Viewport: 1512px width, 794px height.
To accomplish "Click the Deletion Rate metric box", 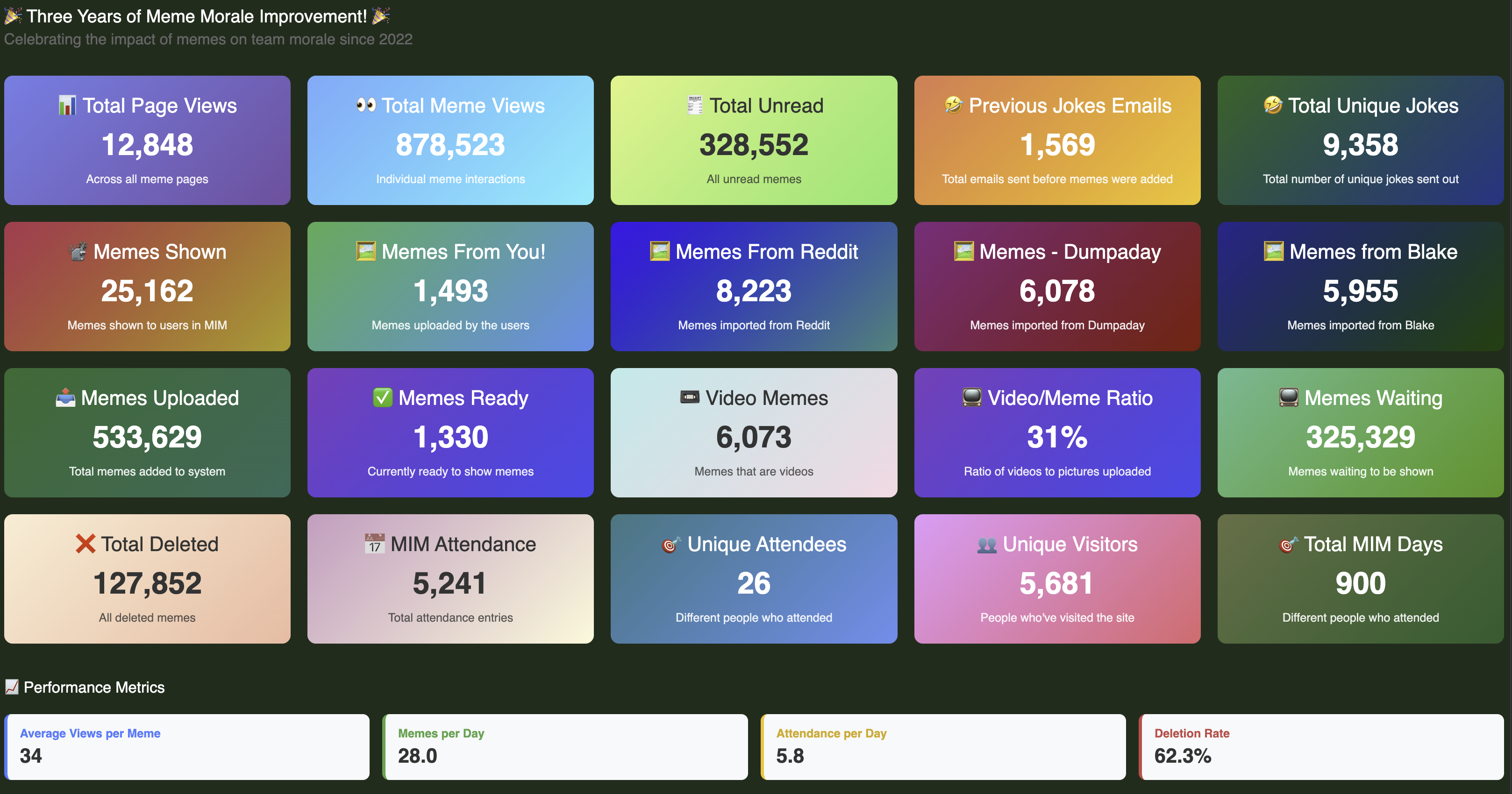I will click(x=1320, y=746).
